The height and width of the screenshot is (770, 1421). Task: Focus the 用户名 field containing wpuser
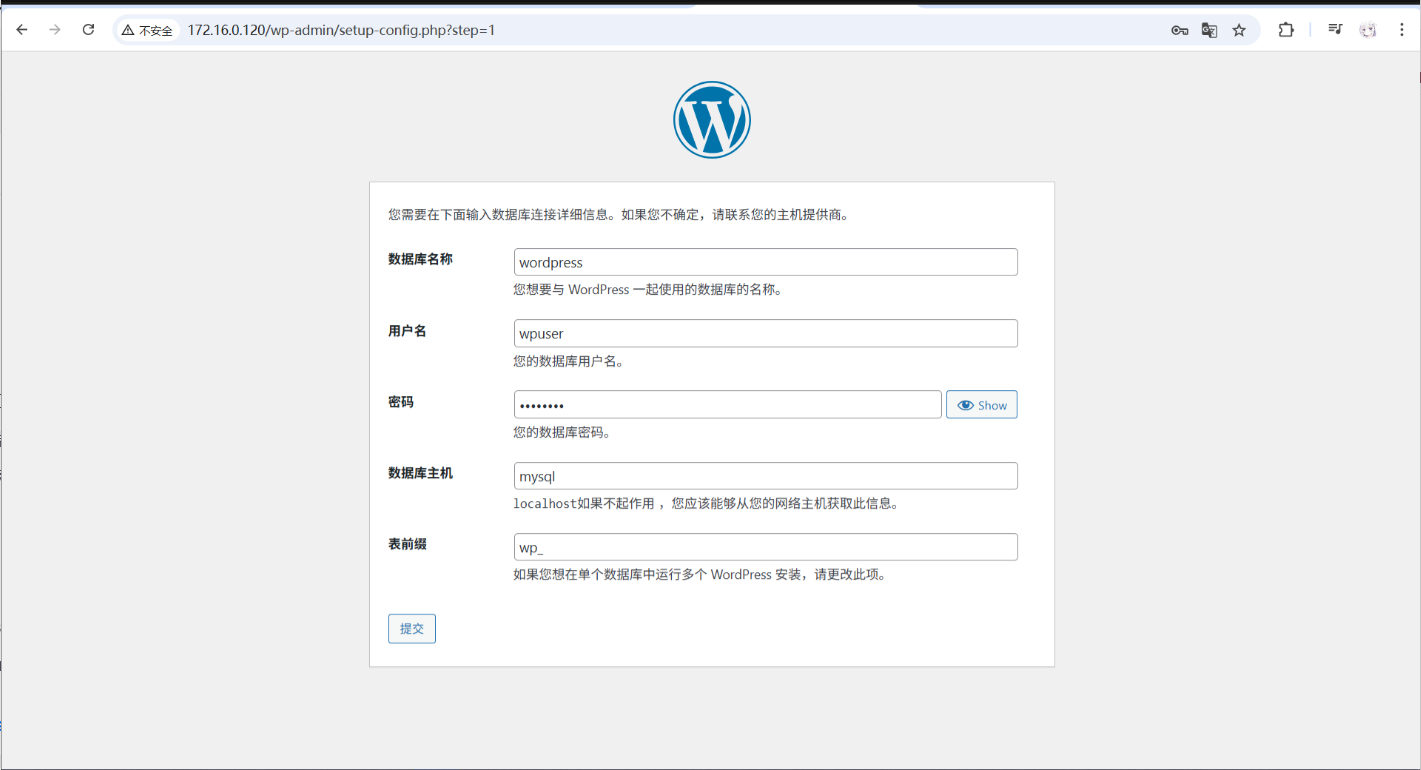click(x=765, y=334)
